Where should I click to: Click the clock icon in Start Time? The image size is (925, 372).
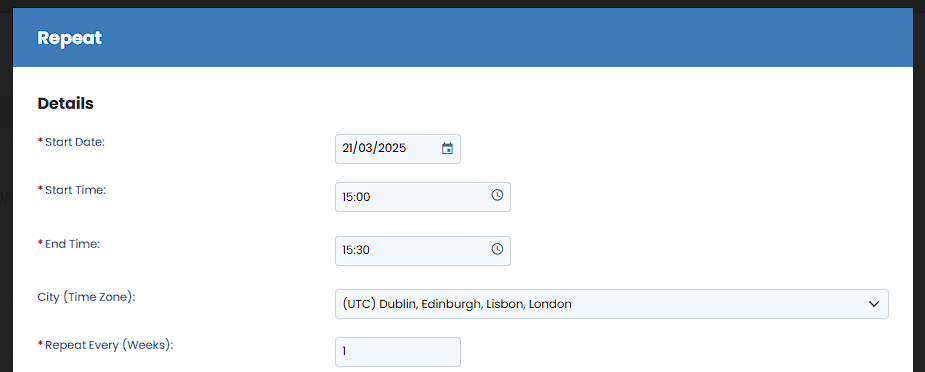[x=497, y=195]
